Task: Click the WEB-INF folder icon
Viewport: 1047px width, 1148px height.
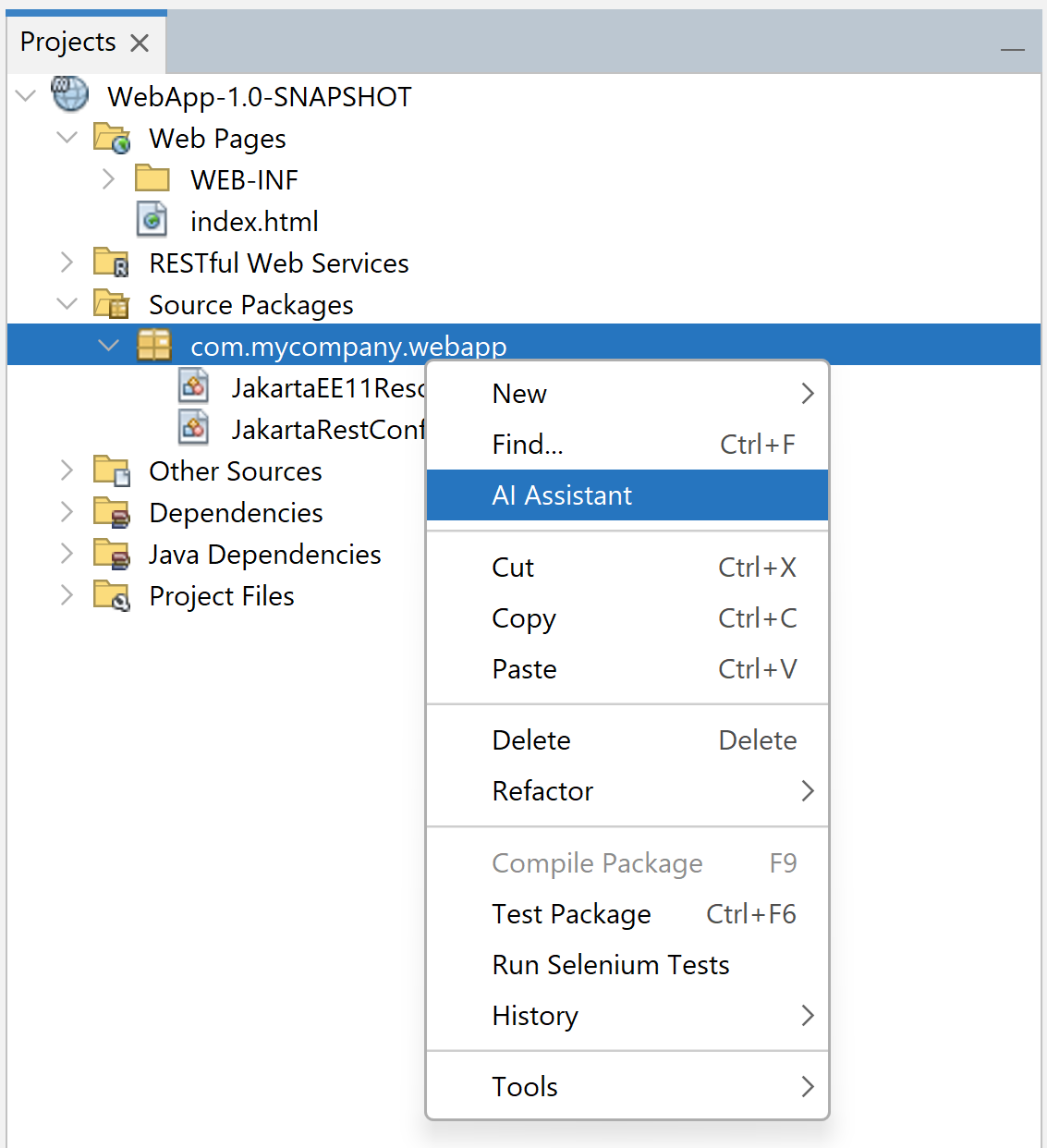Action: click(152, 177)
